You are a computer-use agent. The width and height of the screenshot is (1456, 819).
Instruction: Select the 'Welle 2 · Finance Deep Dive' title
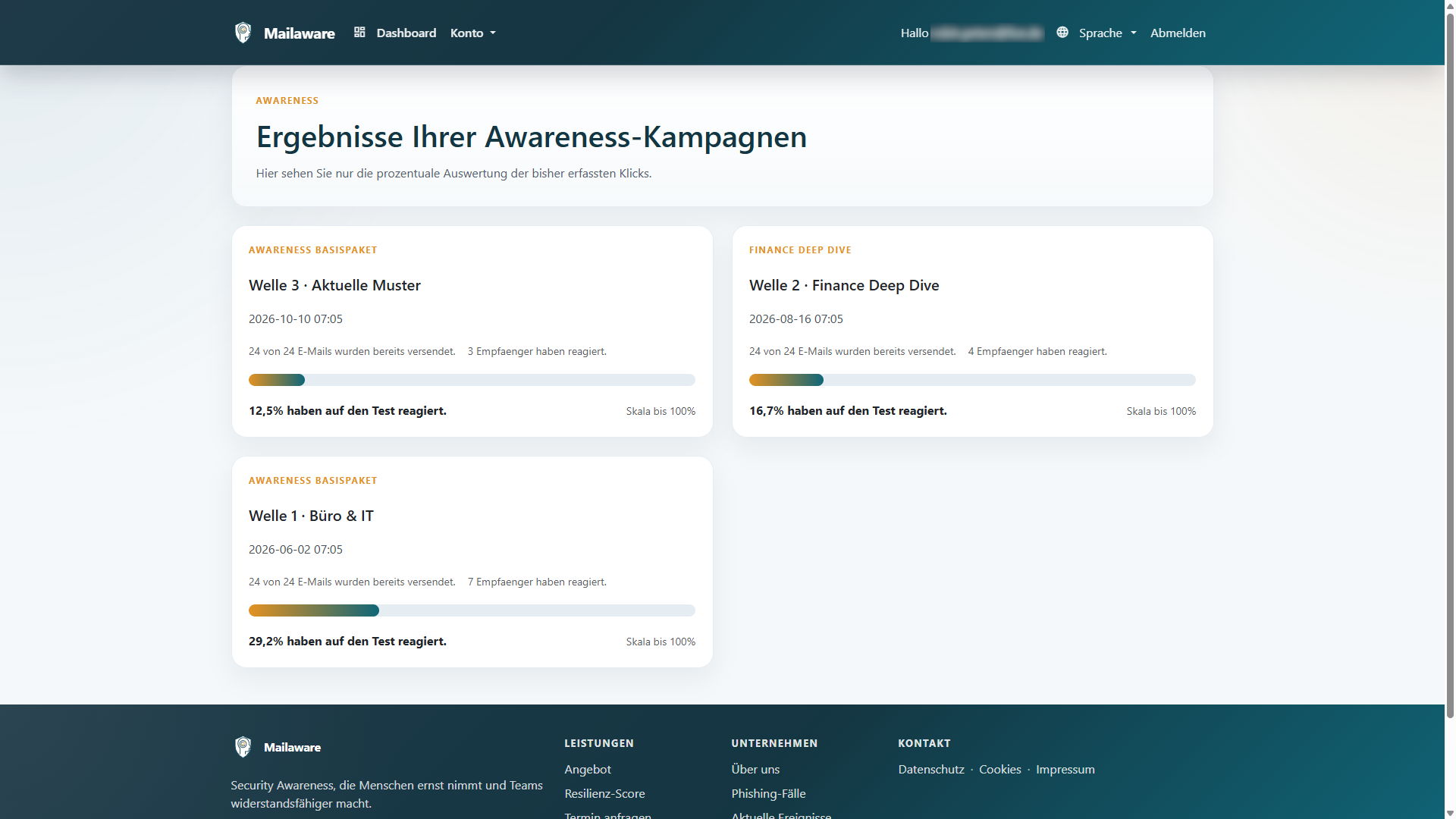click(x=844, y=285)
